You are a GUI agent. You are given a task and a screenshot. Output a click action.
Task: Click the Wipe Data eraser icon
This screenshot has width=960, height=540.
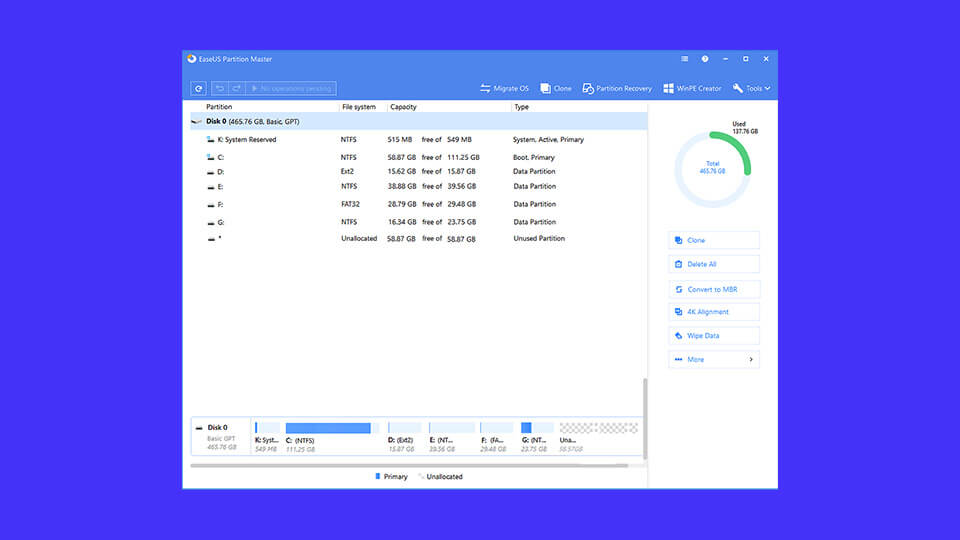pos(678,336)
